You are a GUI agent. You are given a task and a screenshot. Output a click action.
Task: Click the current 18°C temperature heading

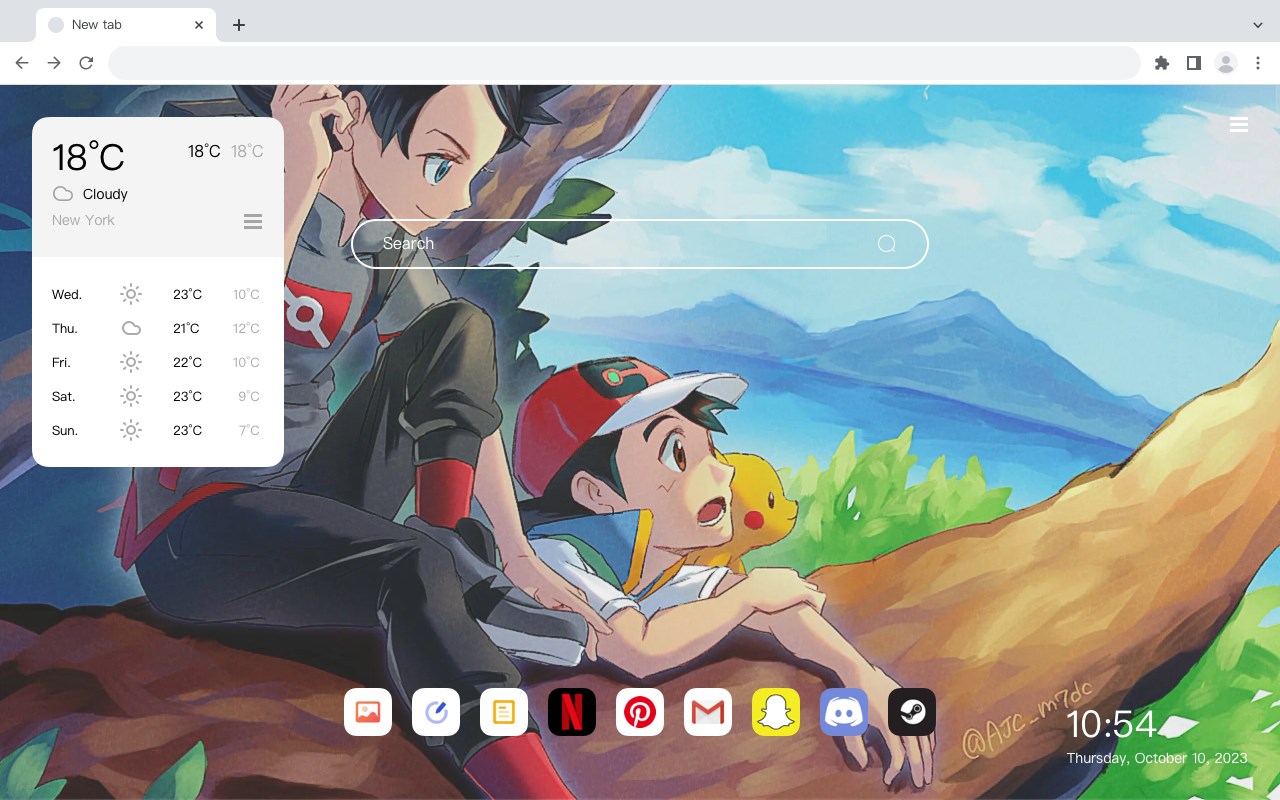[x=88, y=157]
